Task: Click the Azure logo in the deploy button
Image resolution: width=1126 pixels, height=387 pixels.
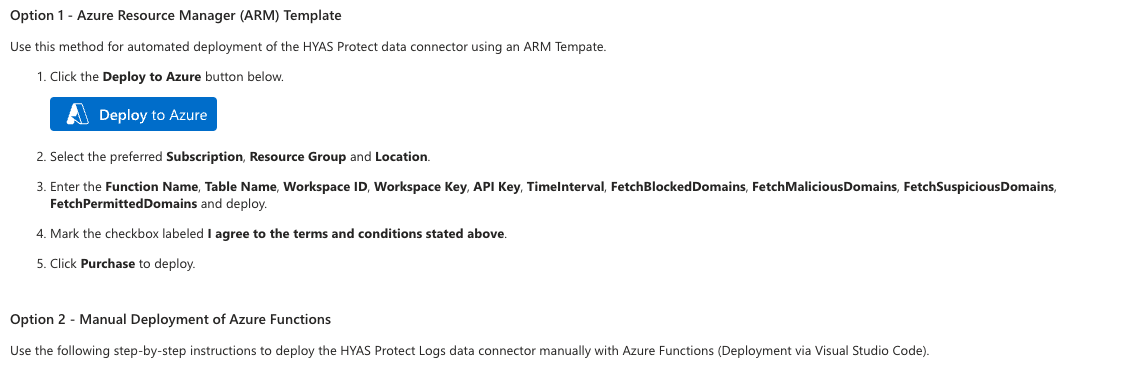Action: (x=78, y=114)
